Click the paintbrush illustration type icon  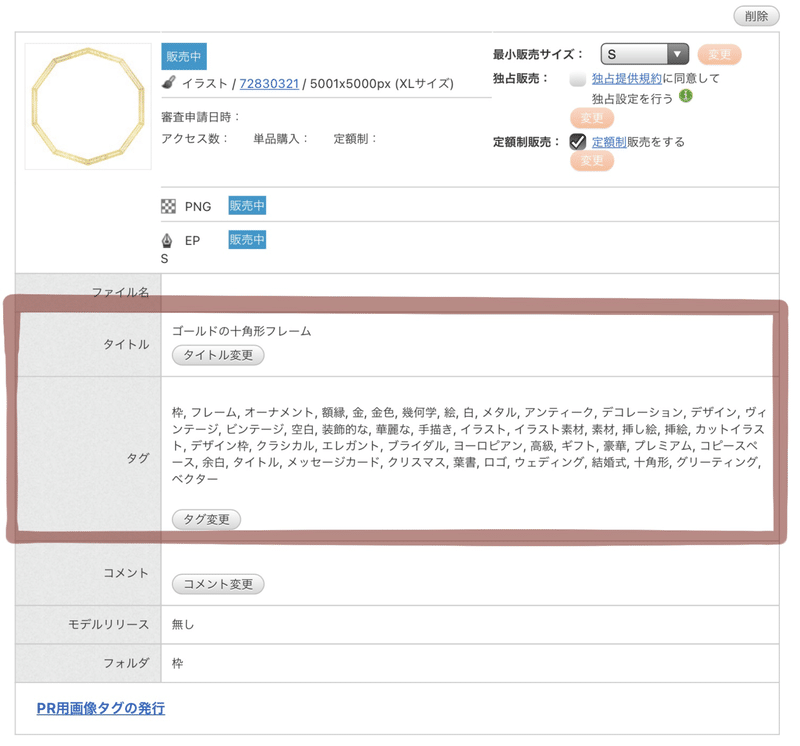click(169, 83)
